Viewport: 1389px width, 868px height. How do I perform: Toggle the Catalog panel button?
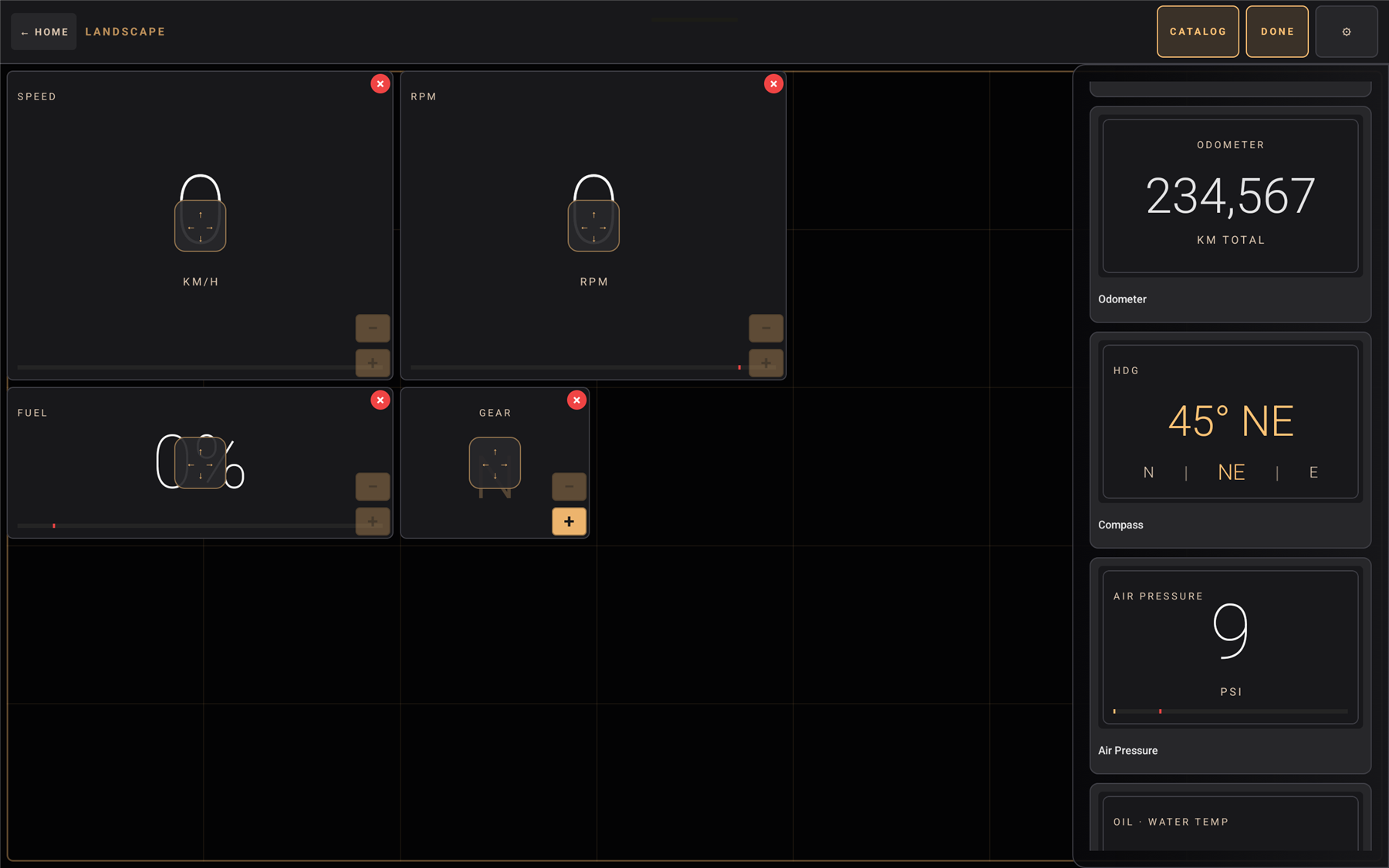point(1198,32)
